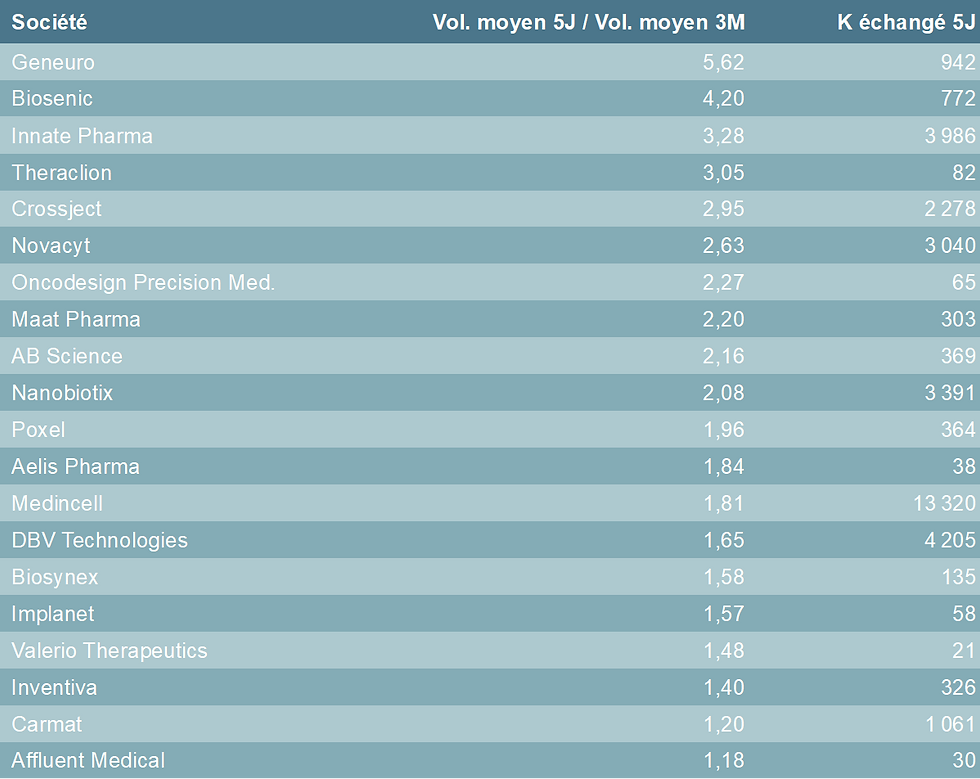This screenshot has width=980, height=779.
Task: Click the 38 value for Aelis Pharma
Action: click(964, 466)
